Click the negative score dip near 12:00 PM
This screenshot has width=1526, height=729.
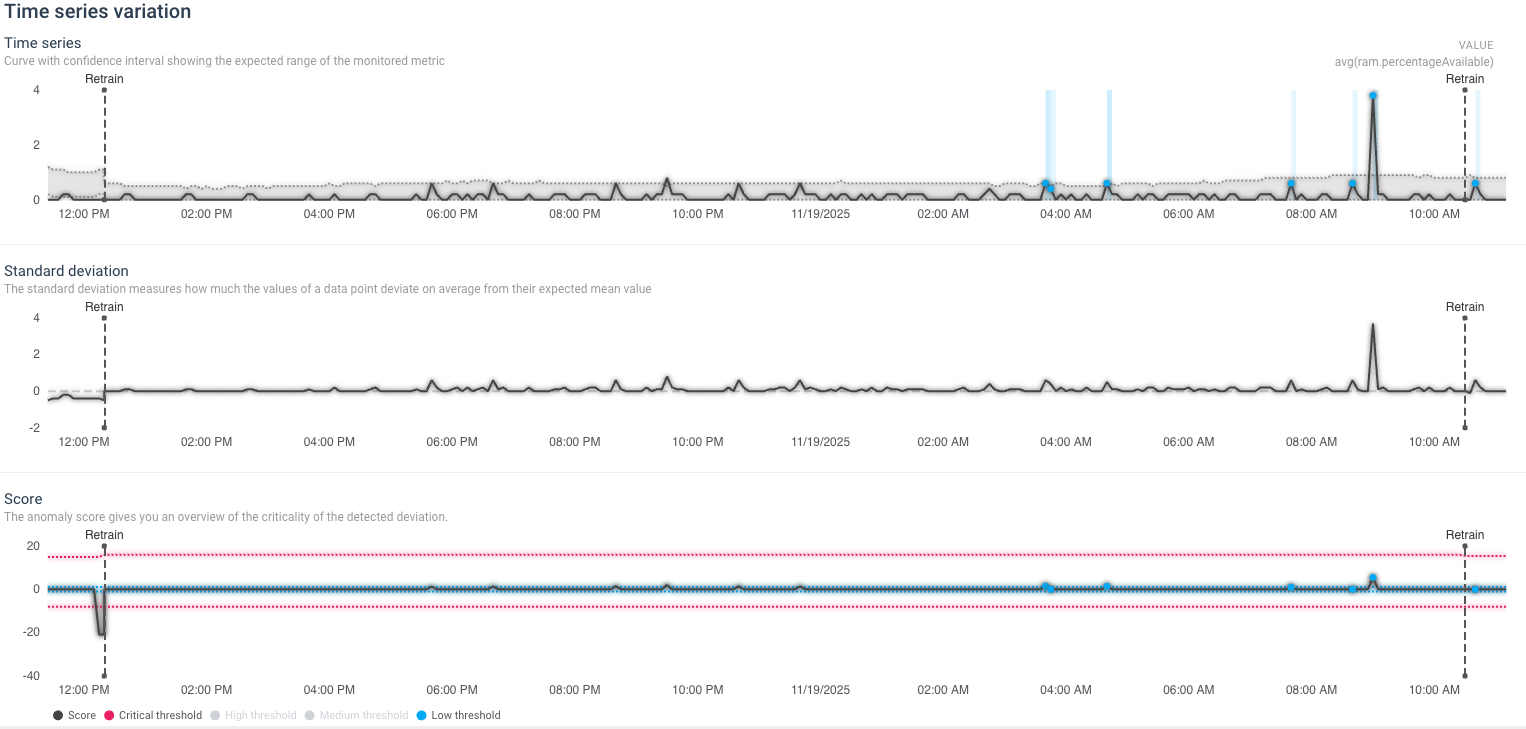click(100, 632)
